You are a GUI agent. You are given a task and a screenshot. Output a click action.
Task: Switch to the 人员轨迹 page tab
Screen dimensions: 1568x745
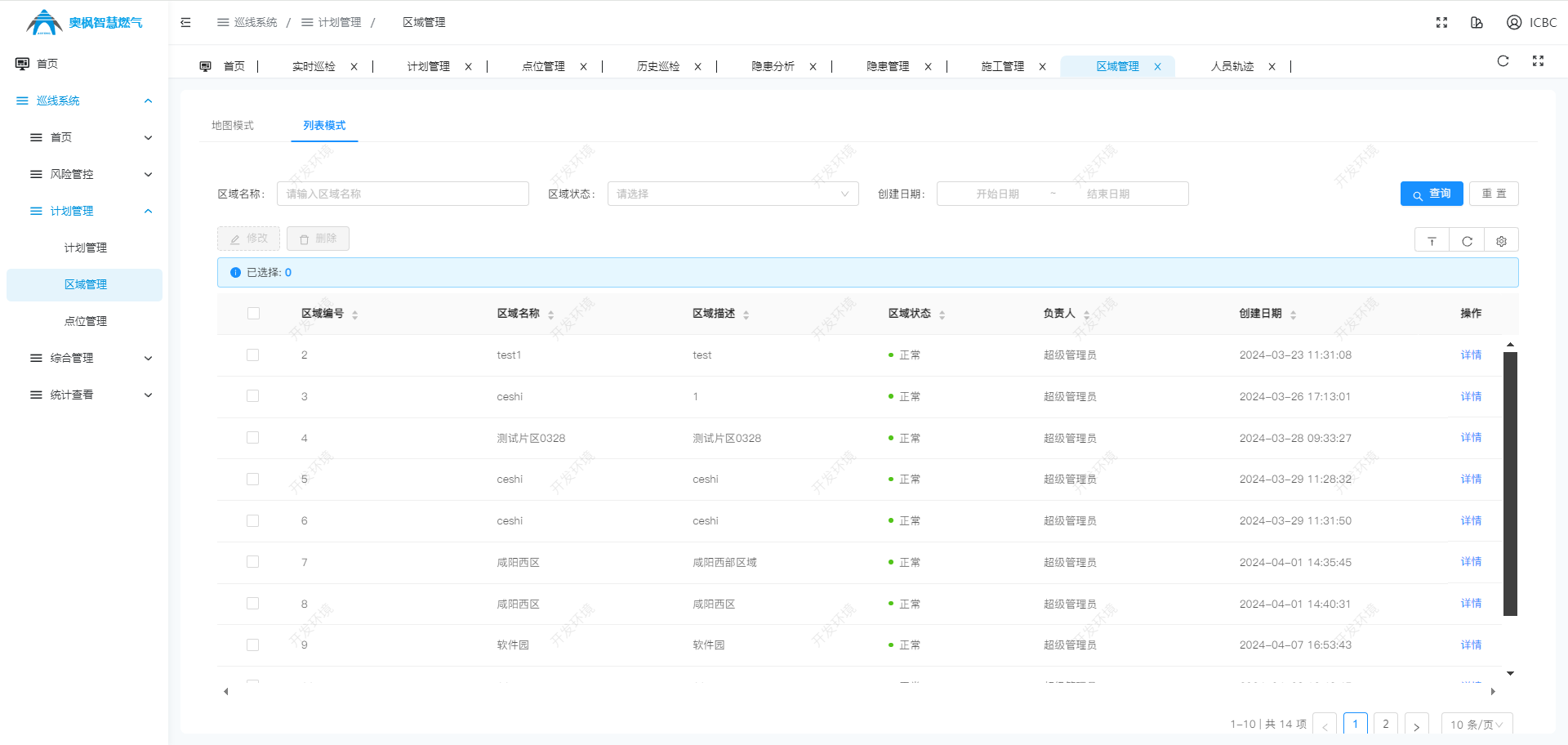pos(1232,67)
